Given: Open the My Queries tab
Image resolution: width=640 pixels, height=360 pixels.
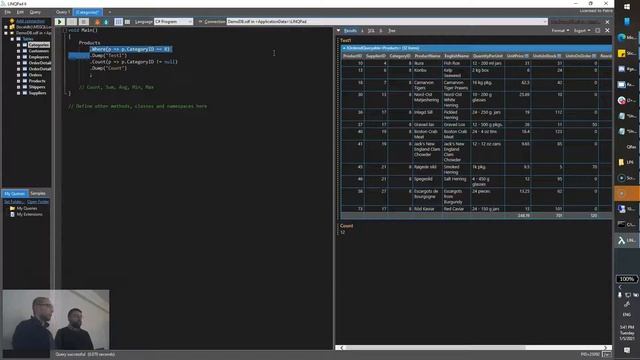Looking at the screenshot, I should (15, 193).
